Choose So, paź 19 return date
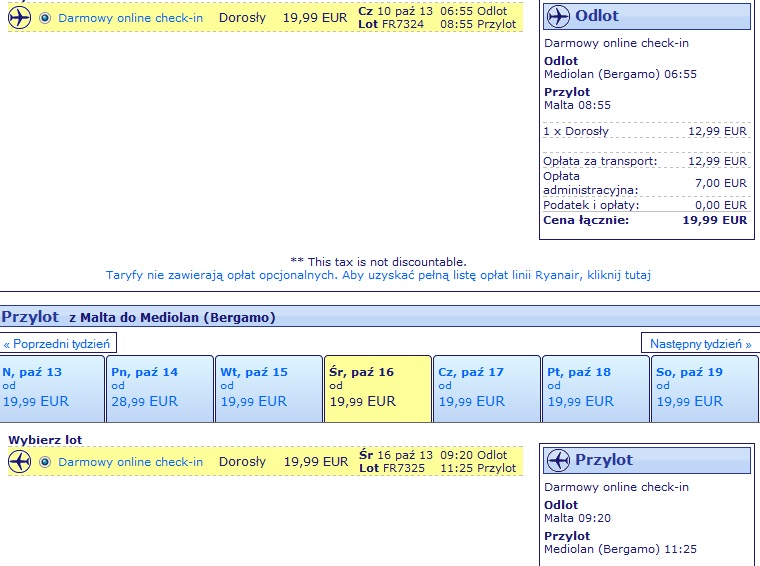 [705, 389]
